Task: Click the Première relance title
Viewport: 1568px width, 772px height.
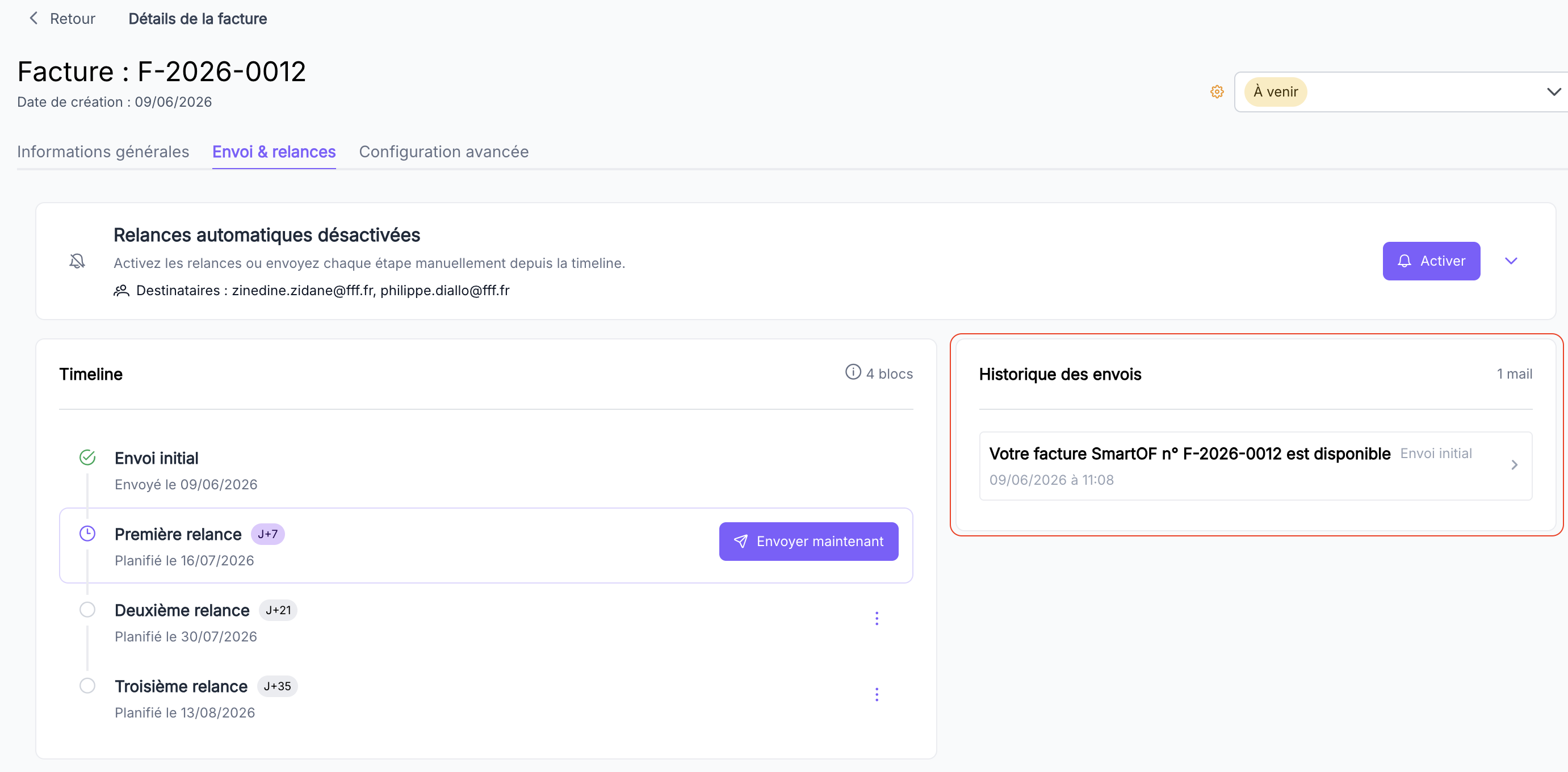Action: click(x=178, y=534)
